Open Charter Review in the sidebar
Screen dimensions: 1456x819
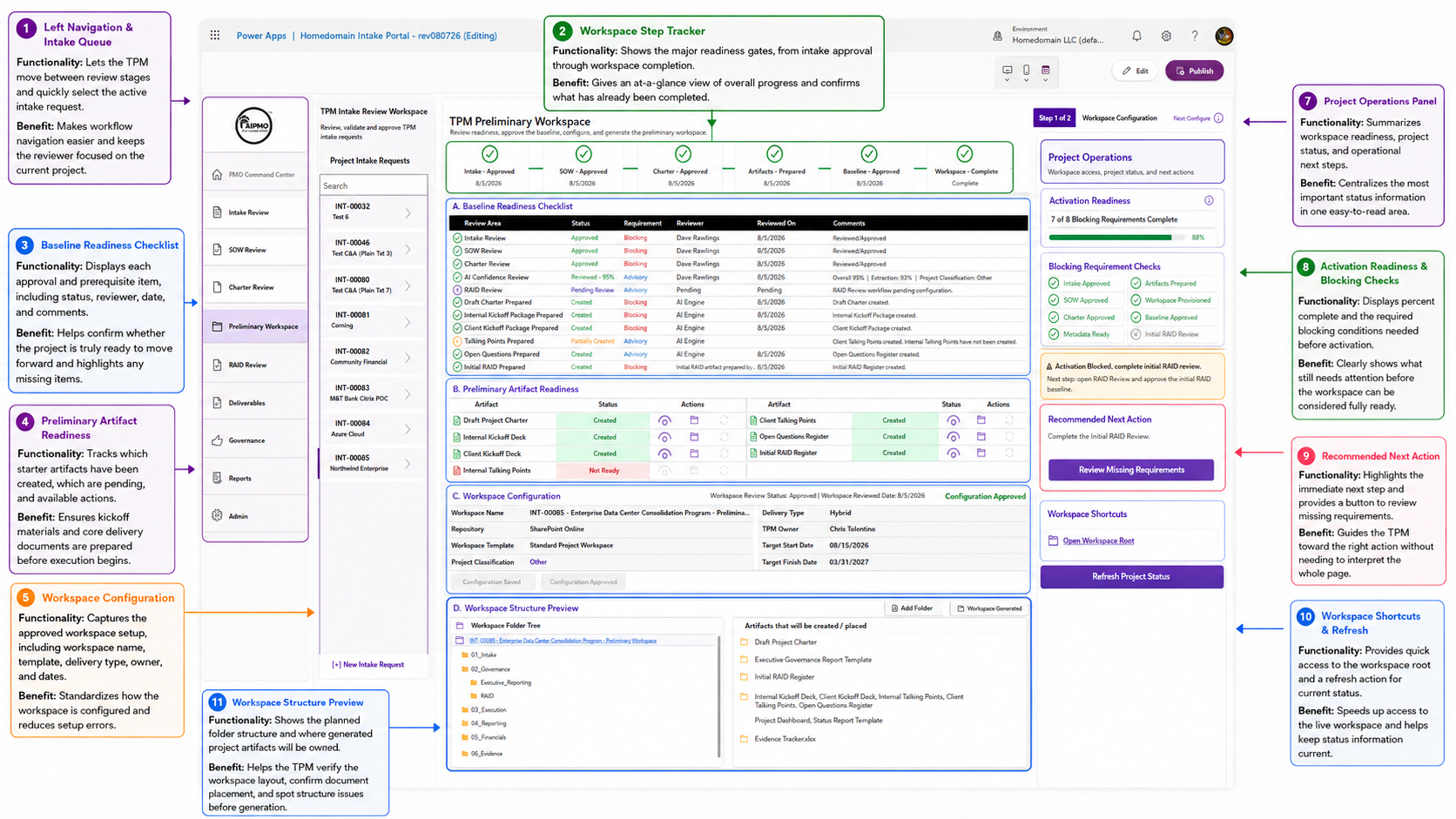pyautogui.click(x=254, y=287)
